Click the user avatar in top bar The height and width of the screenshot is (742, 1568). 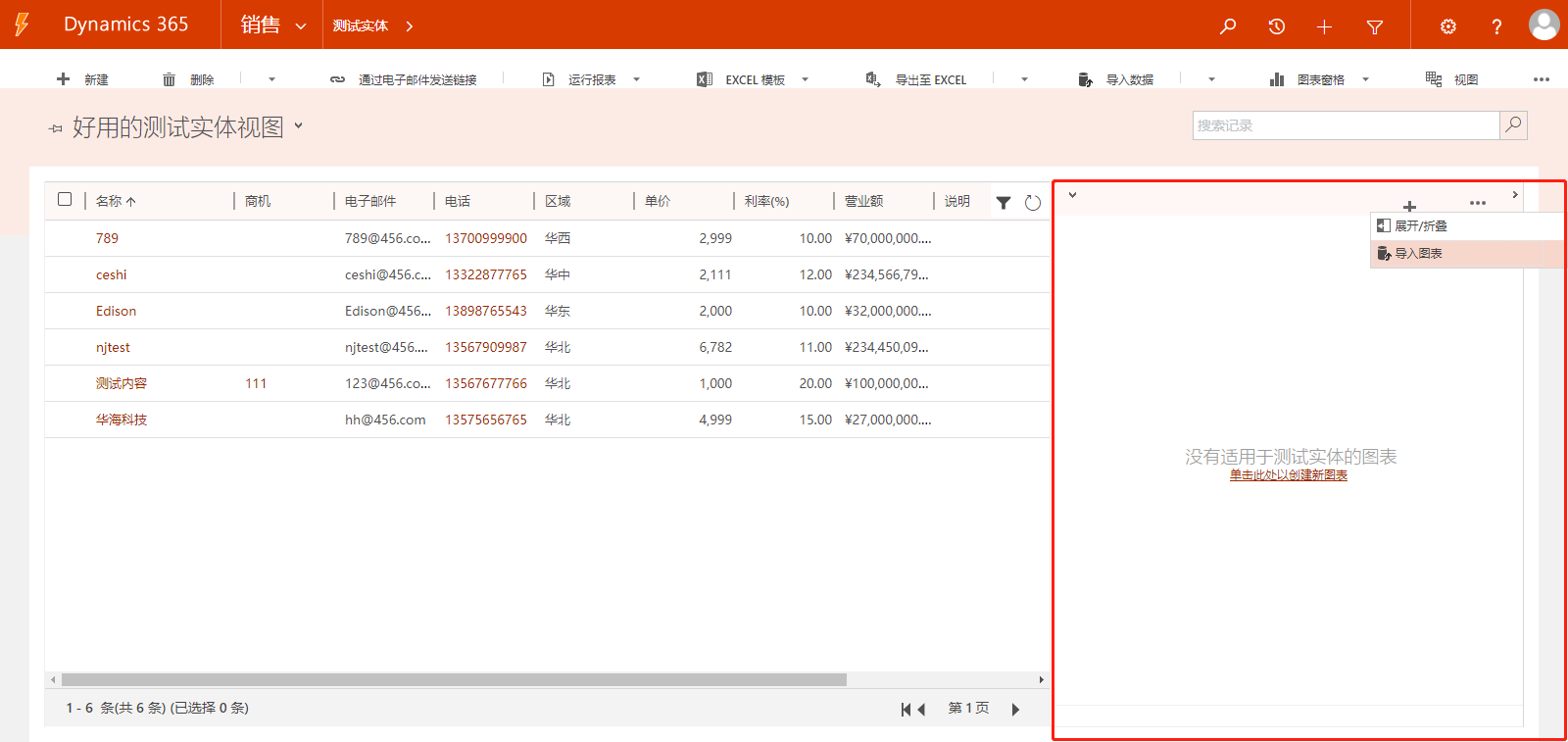(x=1544, y=25)
